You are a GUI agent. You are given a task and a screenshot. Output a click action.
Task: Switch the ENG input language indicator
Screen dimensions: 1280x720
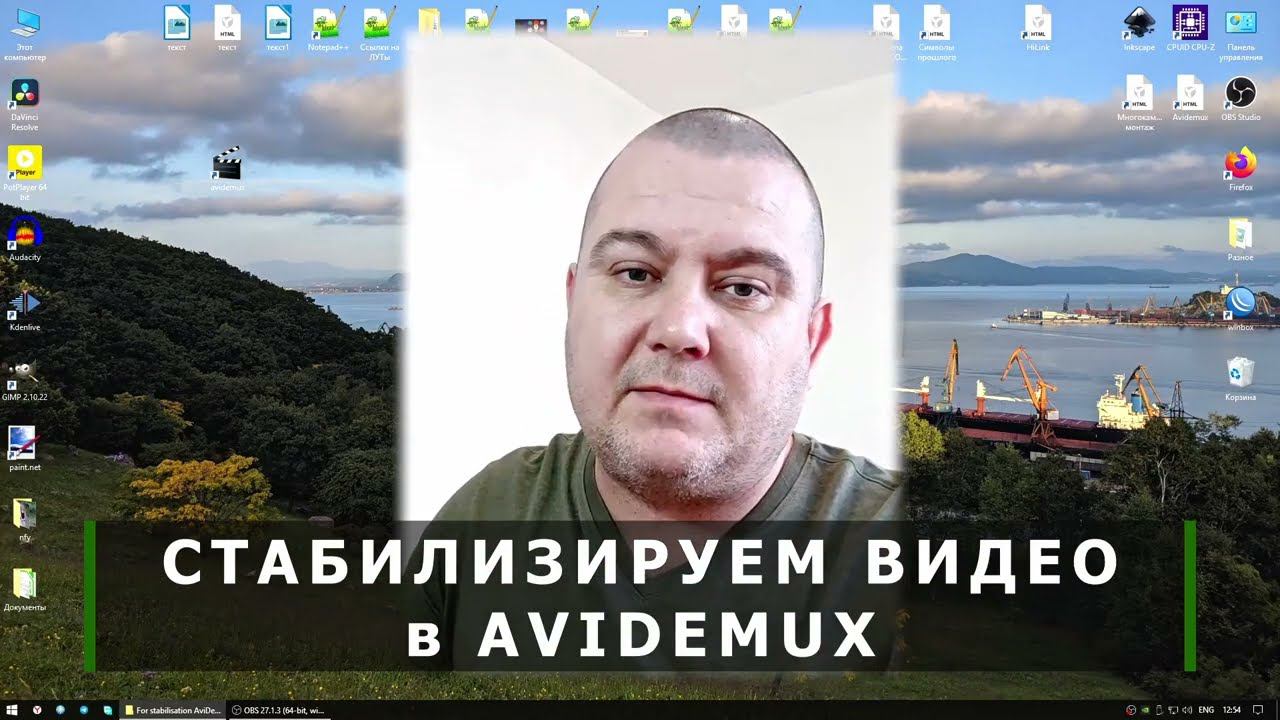(x=1206, y=710)
